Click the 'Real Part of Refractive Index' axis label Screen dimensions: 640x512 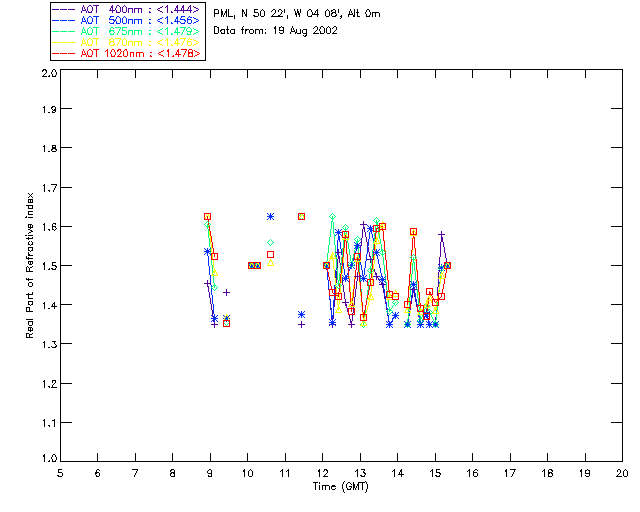pos(31,264)
